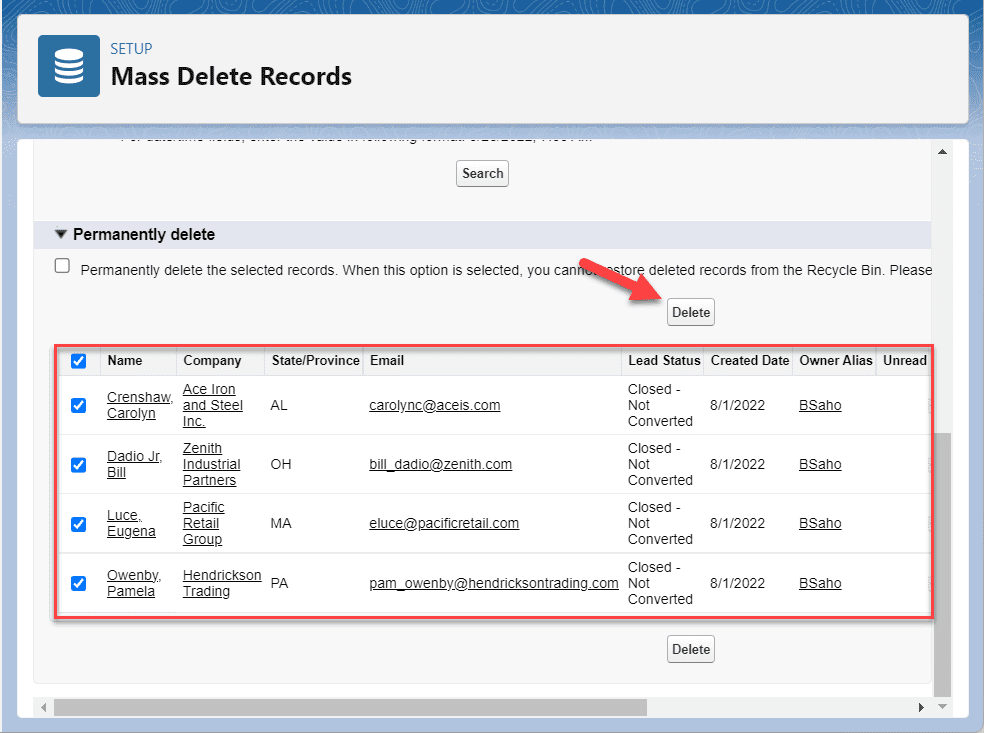
Task: Uncheck the Crenshaw, Carolyn row checkbox
Action: pyautogui.click(x=78, y=405)
